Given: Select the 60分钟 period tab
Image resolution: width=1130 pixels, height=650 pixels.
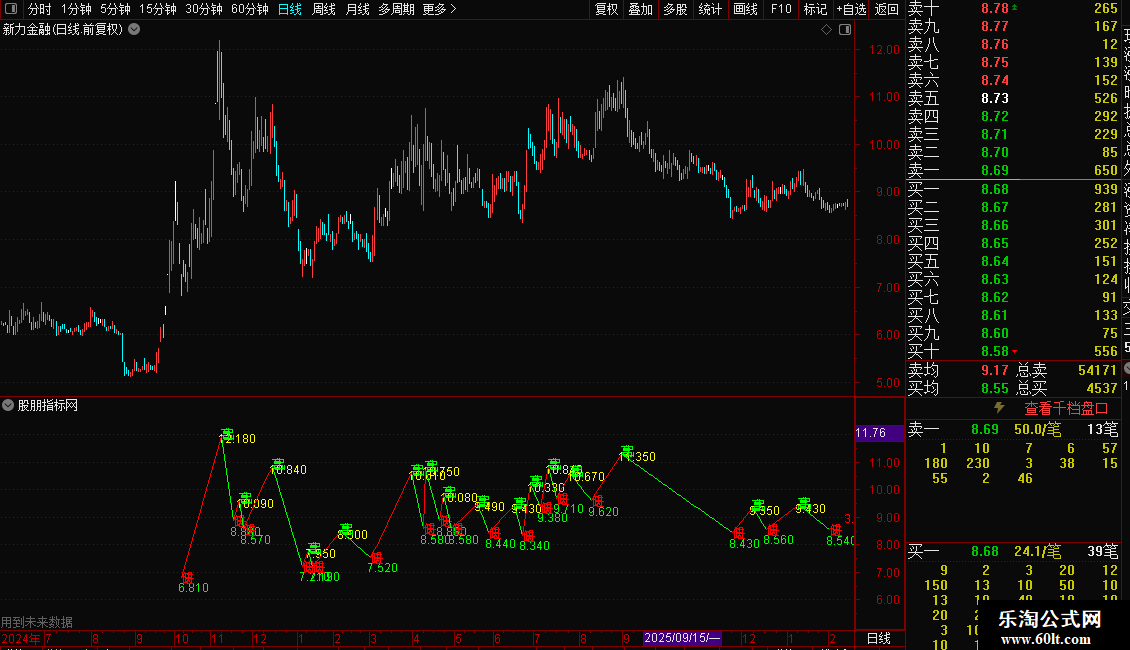Looking at the screenshot, I should coord(250,9).
